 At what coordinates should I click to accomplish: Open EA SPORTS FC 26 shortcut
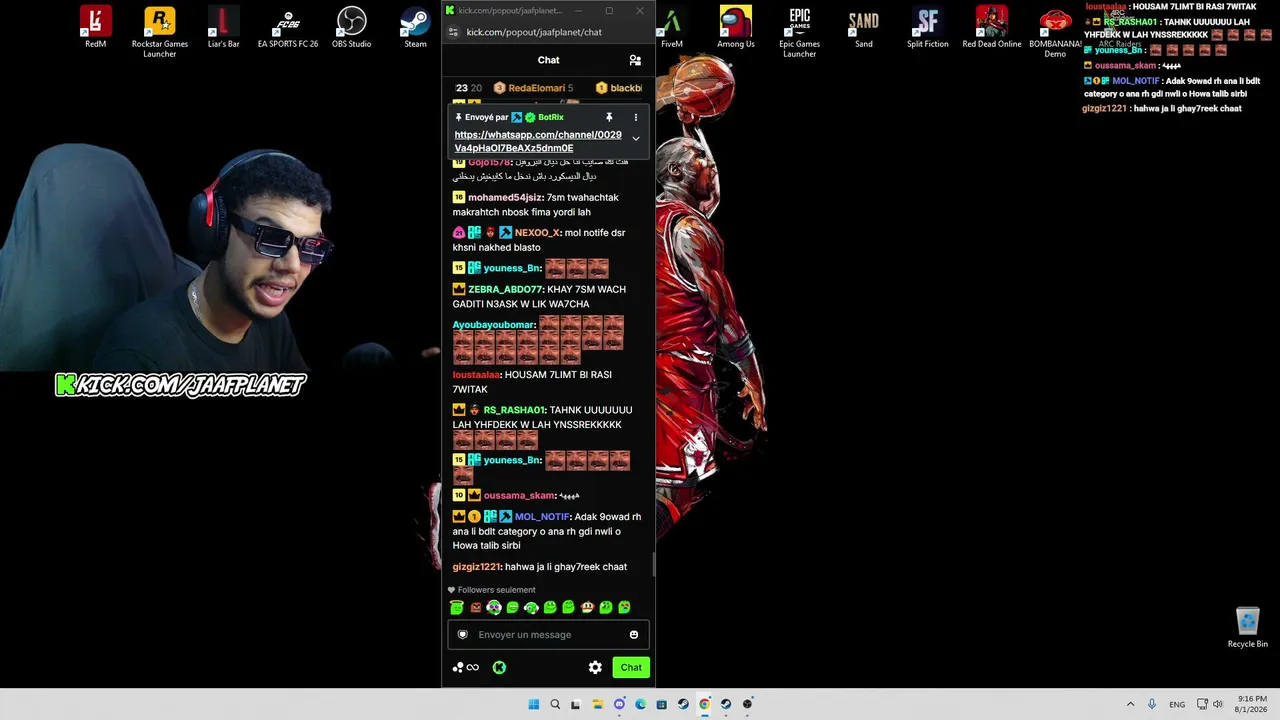pos(287,27)
